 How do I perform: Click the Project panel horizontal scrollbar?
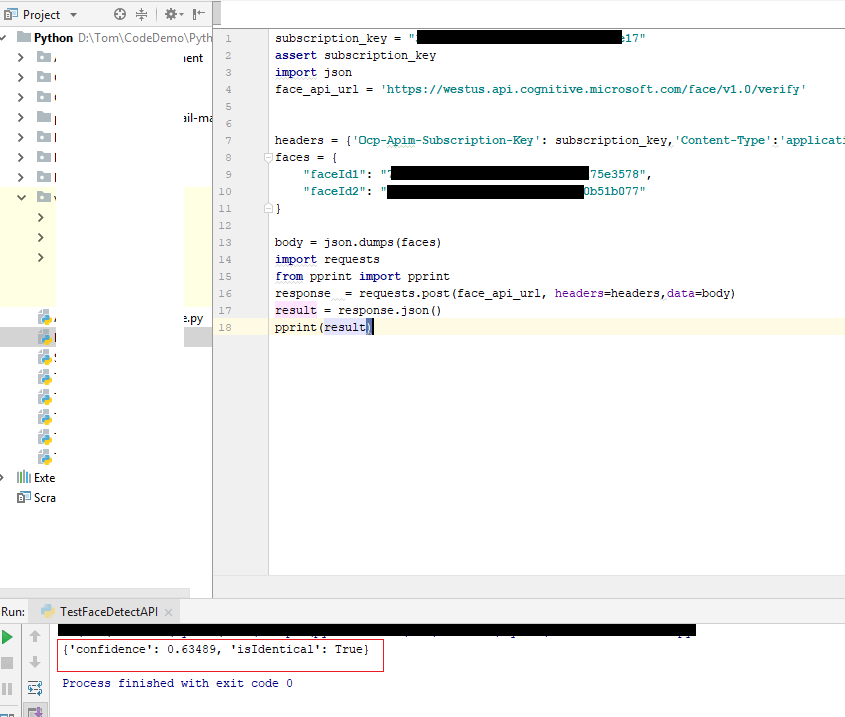(95, 592)
